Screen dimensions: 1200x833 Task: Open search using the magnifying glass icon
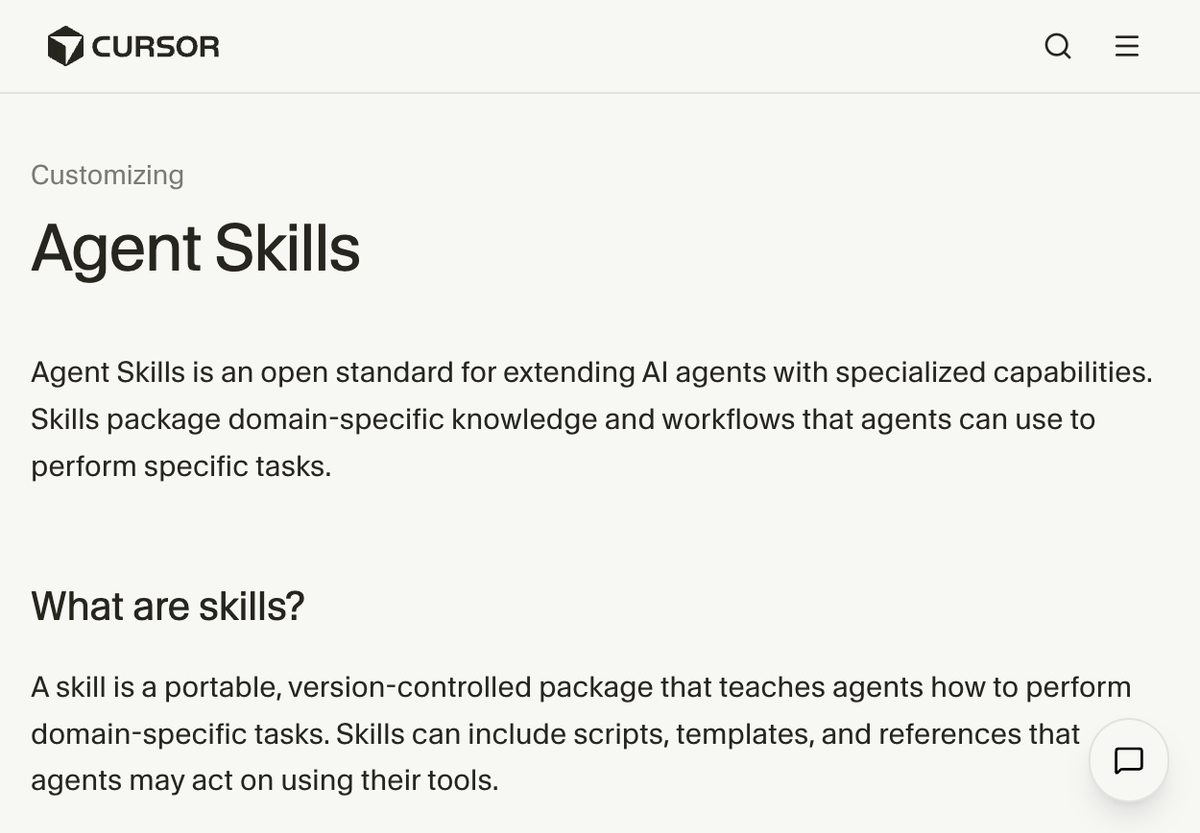(1057, 46)
